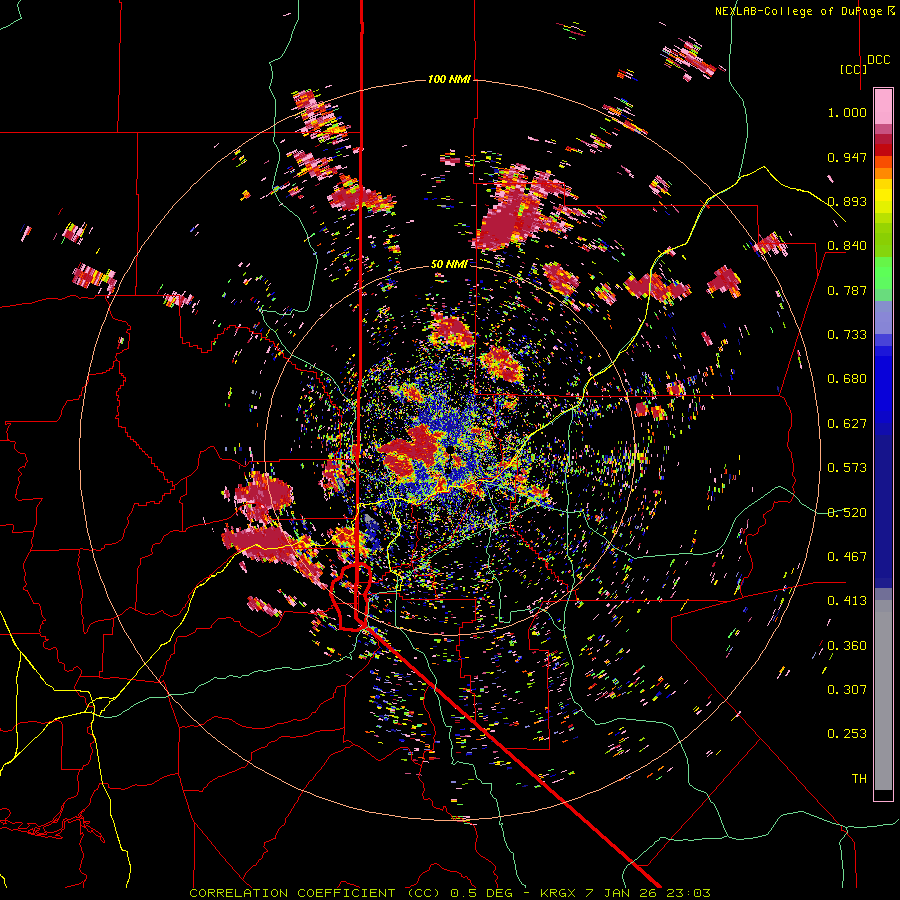Image resolution: width=900 pixels, height=900 pixels.
Task: Select the 0.467 scale value
Action: (847, 557)
